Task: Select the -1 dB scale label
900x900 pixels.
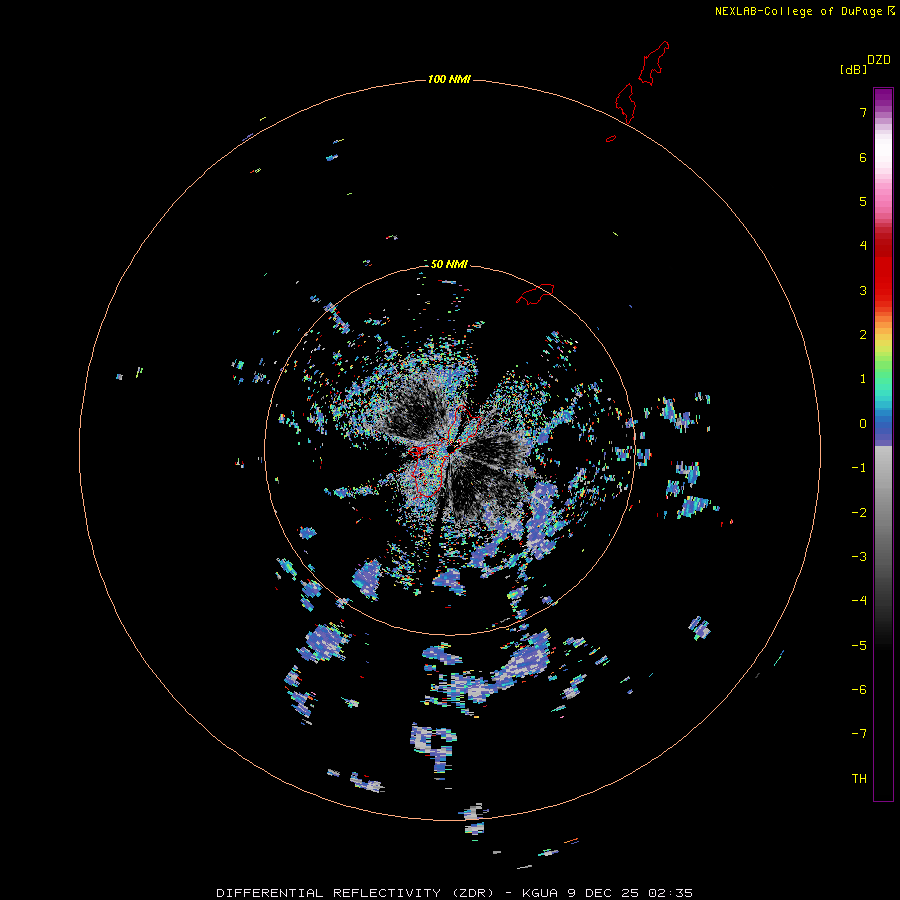Action: (859, 468)
